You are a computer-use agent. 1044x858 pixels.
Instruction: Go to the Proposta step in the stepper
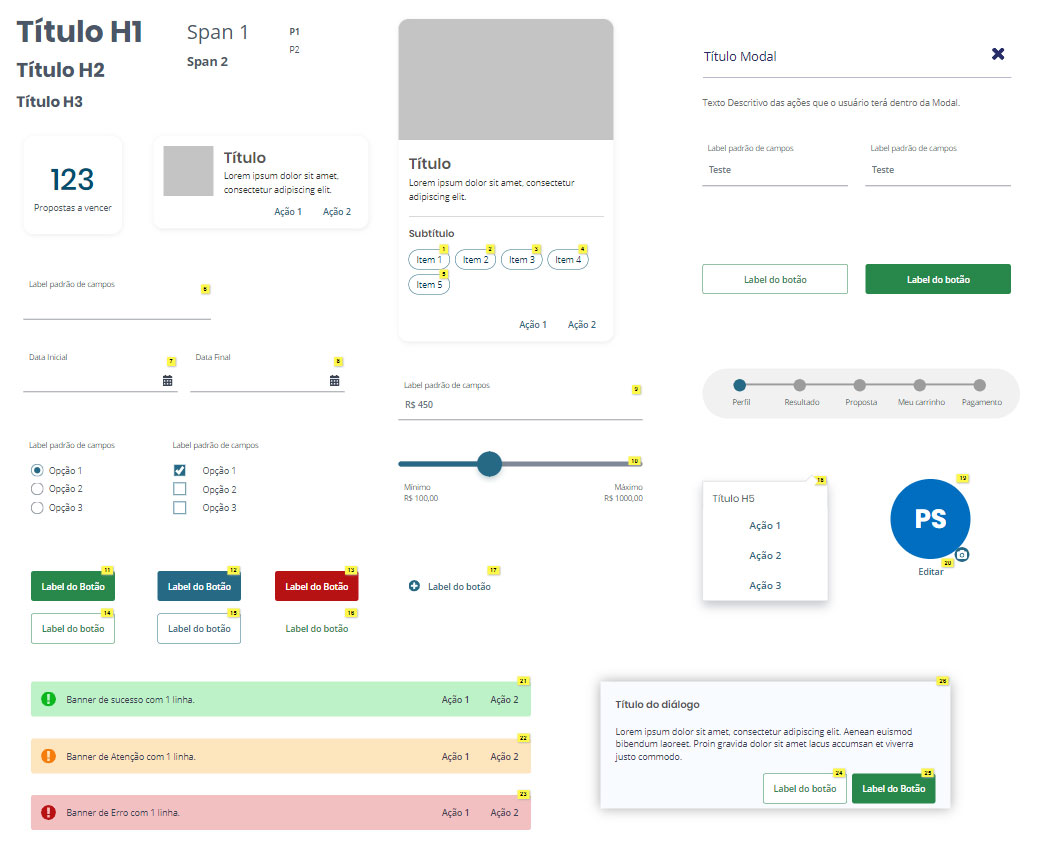point(860,385)
